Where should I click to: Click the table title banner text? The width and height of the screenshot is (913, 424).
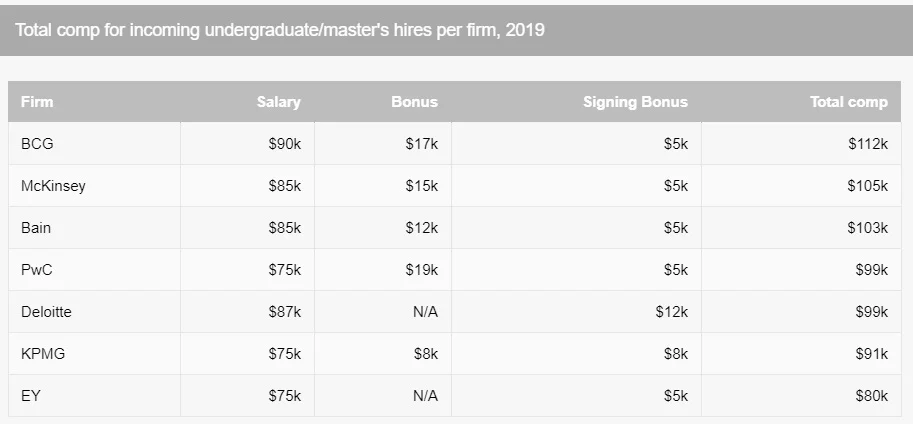click(279, 30)
